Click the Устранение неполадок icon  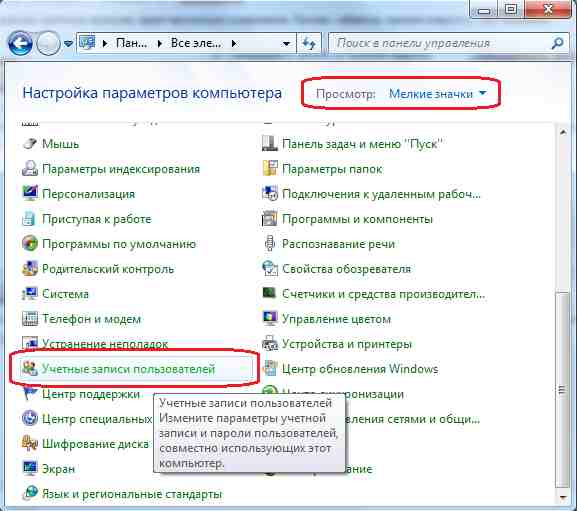pyautogui.click(x=29, y=343)
